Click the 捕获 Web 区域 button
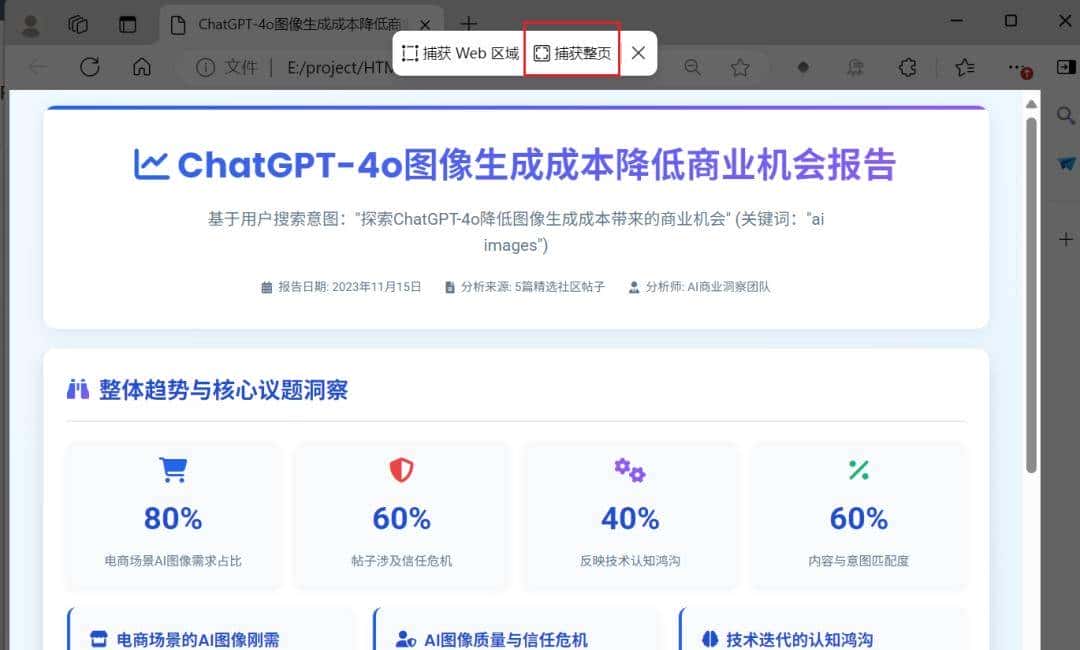Viewport: 1080px width, 650px height. tap(458, 52)
